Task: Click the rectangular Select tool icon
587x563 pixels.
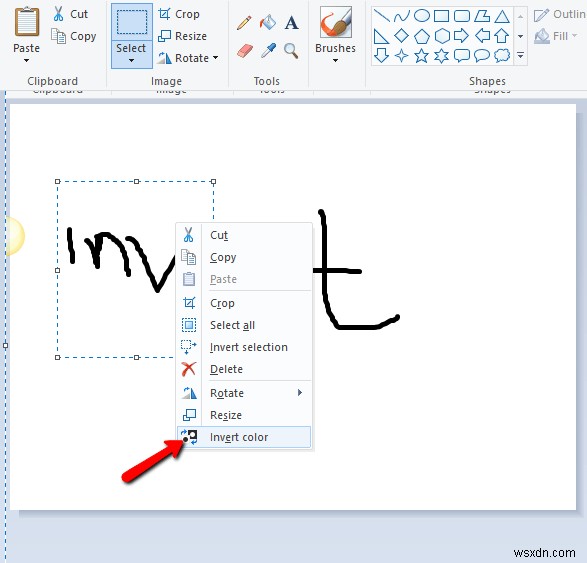Action: (132, 22)
